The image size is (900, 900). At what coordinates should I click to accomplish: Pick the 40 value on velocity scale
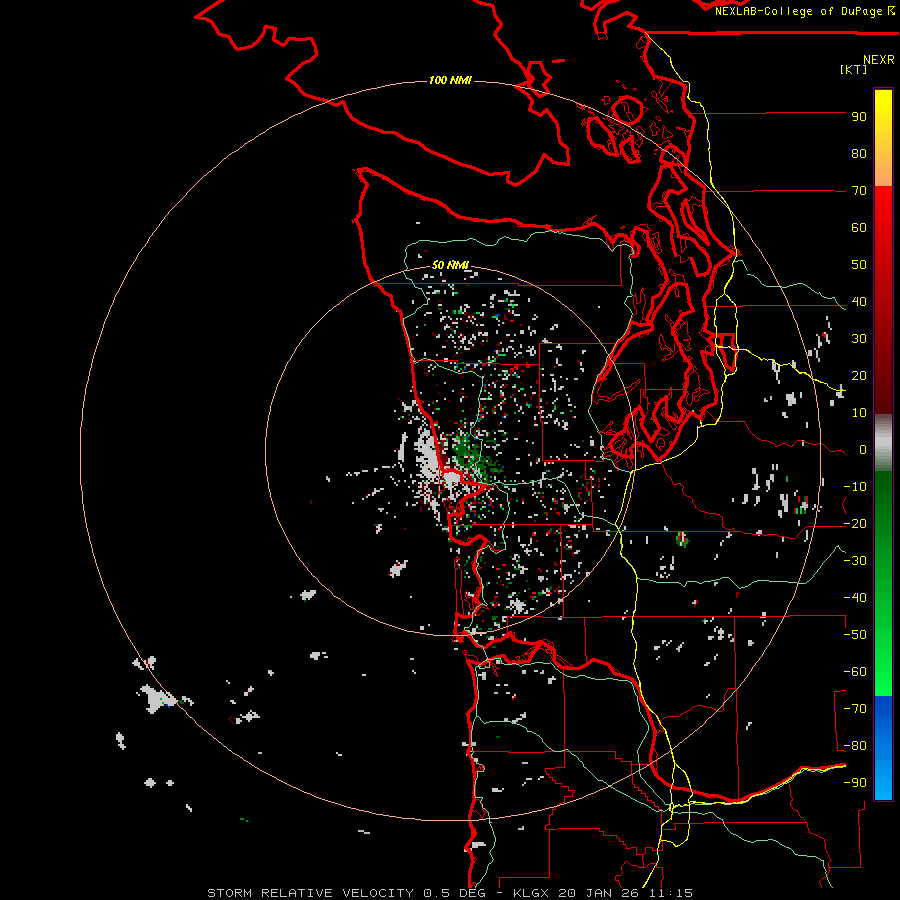click(x=859, y=301)
